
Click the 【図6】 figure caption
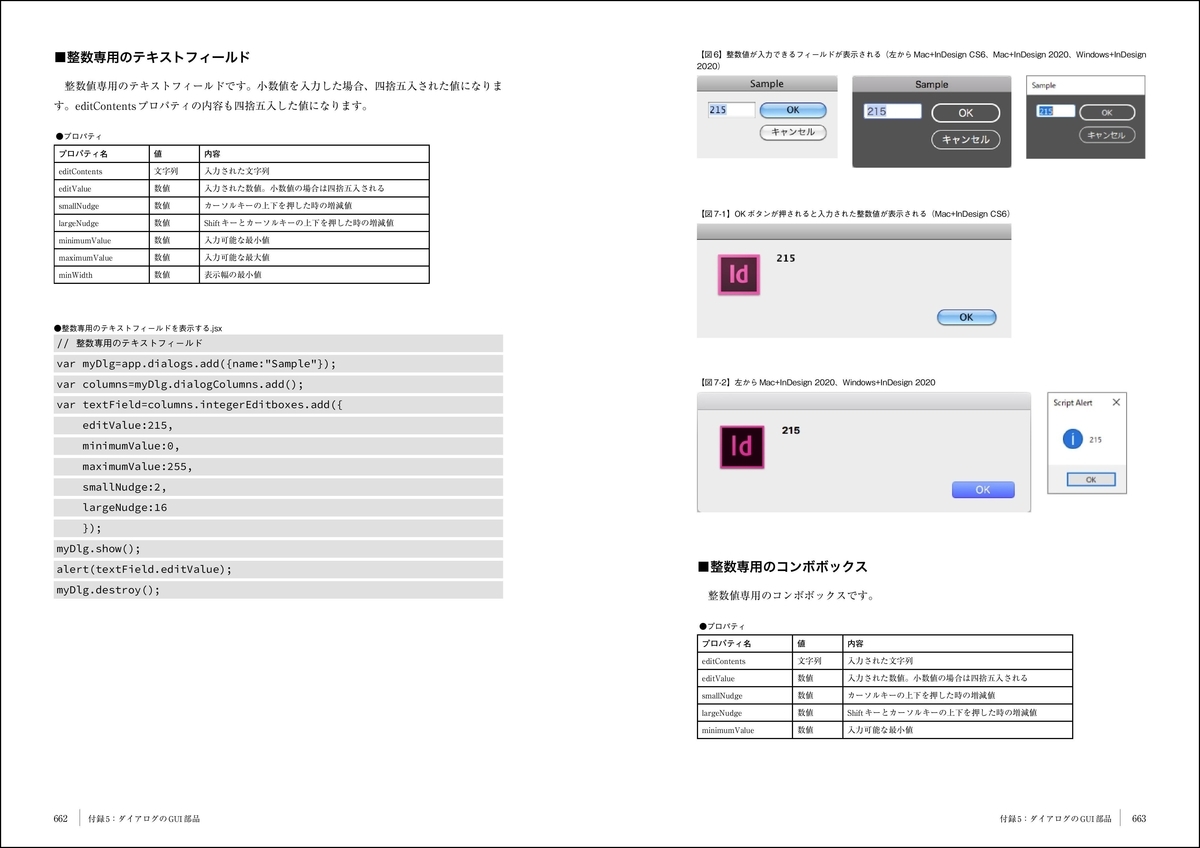[921, 59]
